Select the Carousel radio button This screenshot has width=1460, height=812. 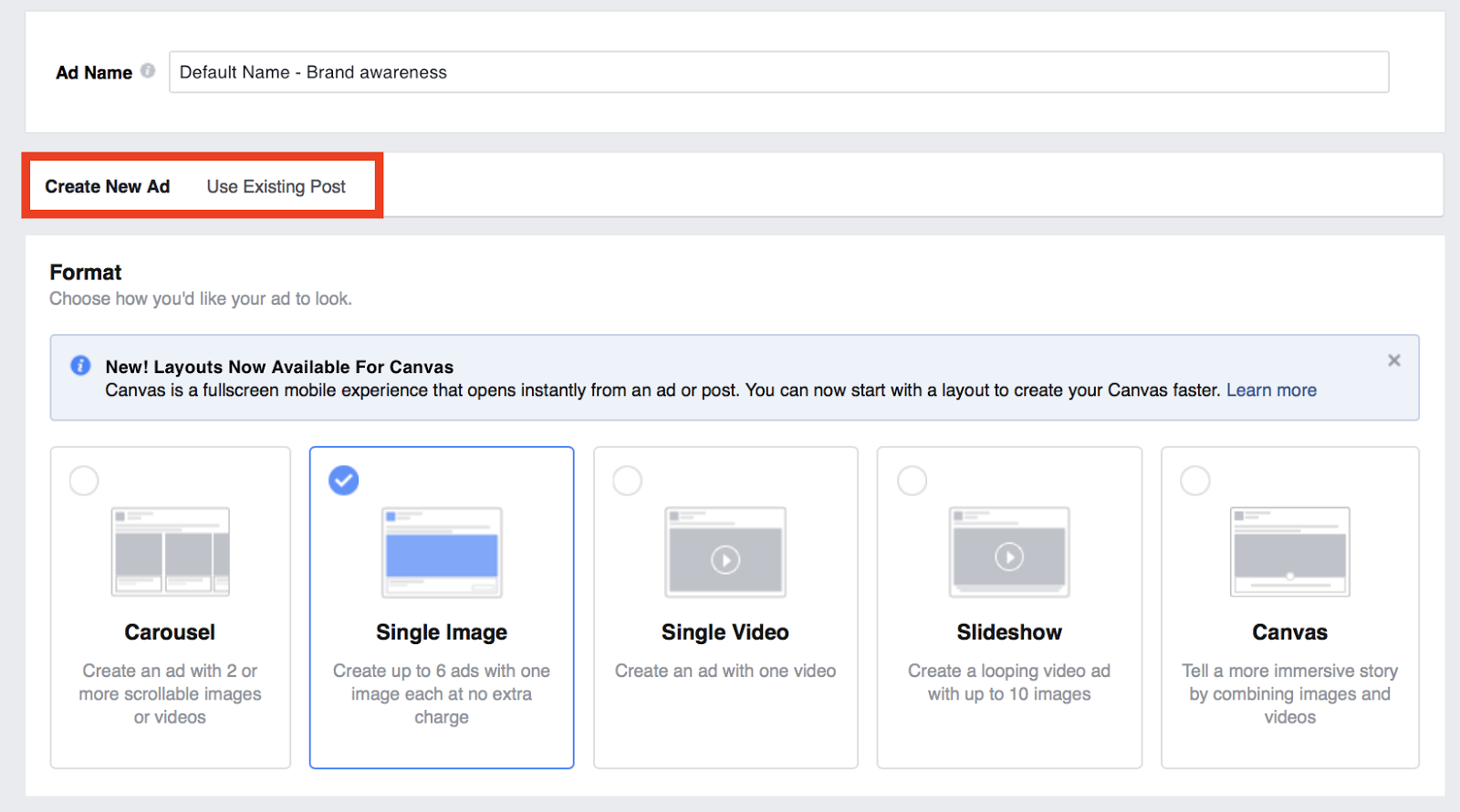pyautogui.click(x=84, y=481)
